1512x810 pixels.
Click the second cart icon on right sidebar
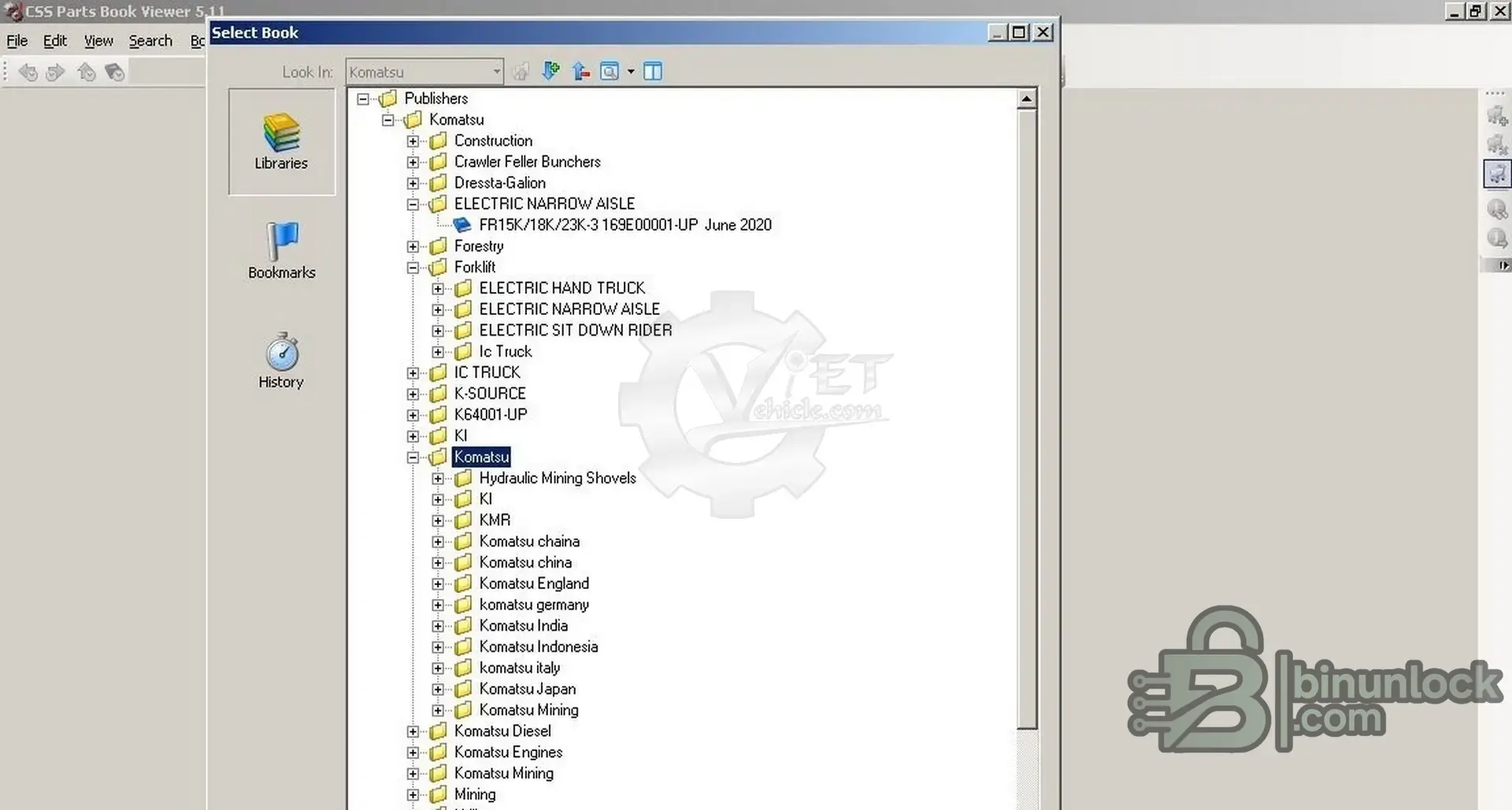1497,145
